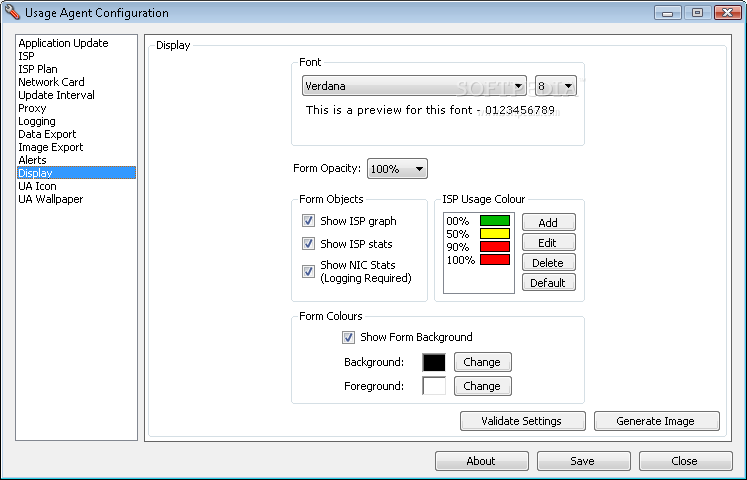
Task: Click the Generate Image button
Action: point(656,421)
